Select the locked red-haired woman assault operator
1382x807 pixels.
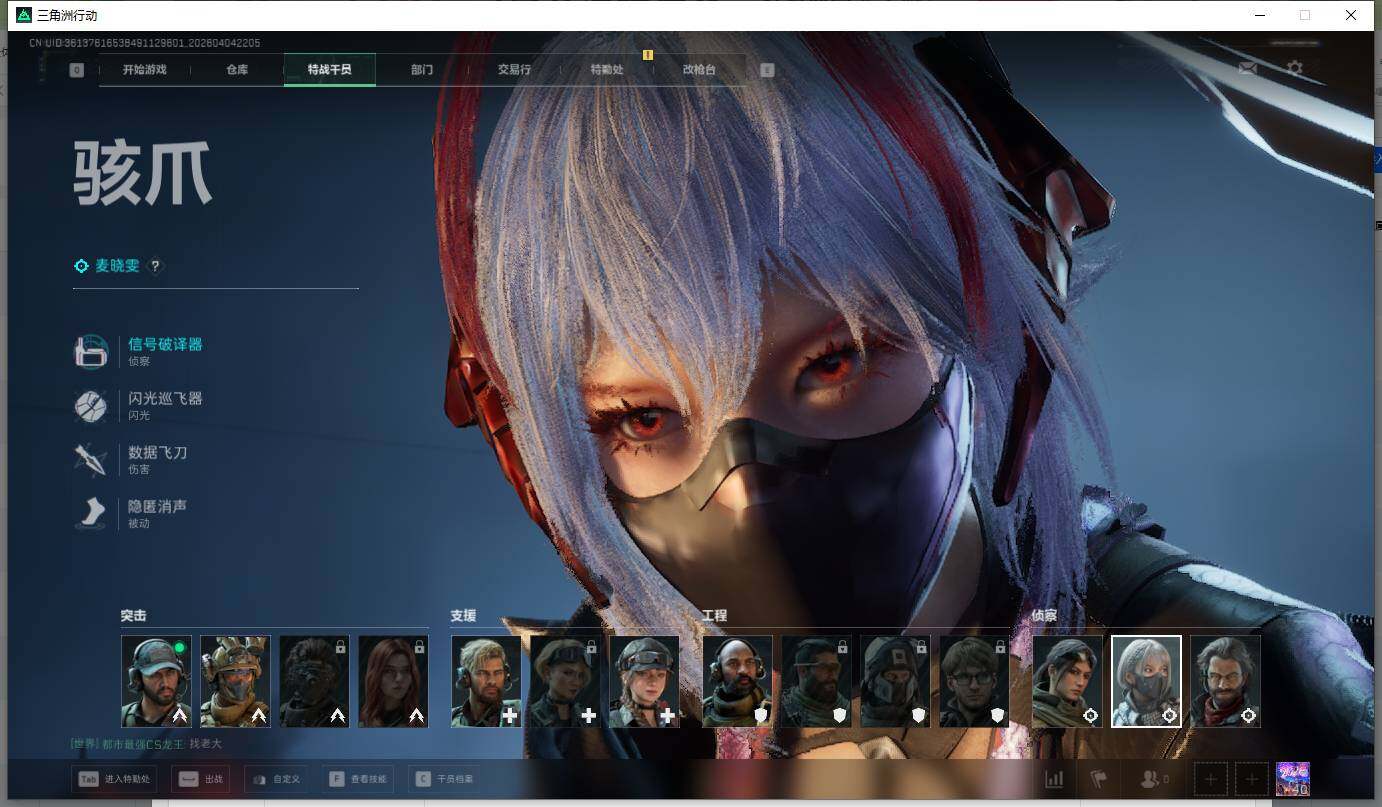(x=393, y=681)
